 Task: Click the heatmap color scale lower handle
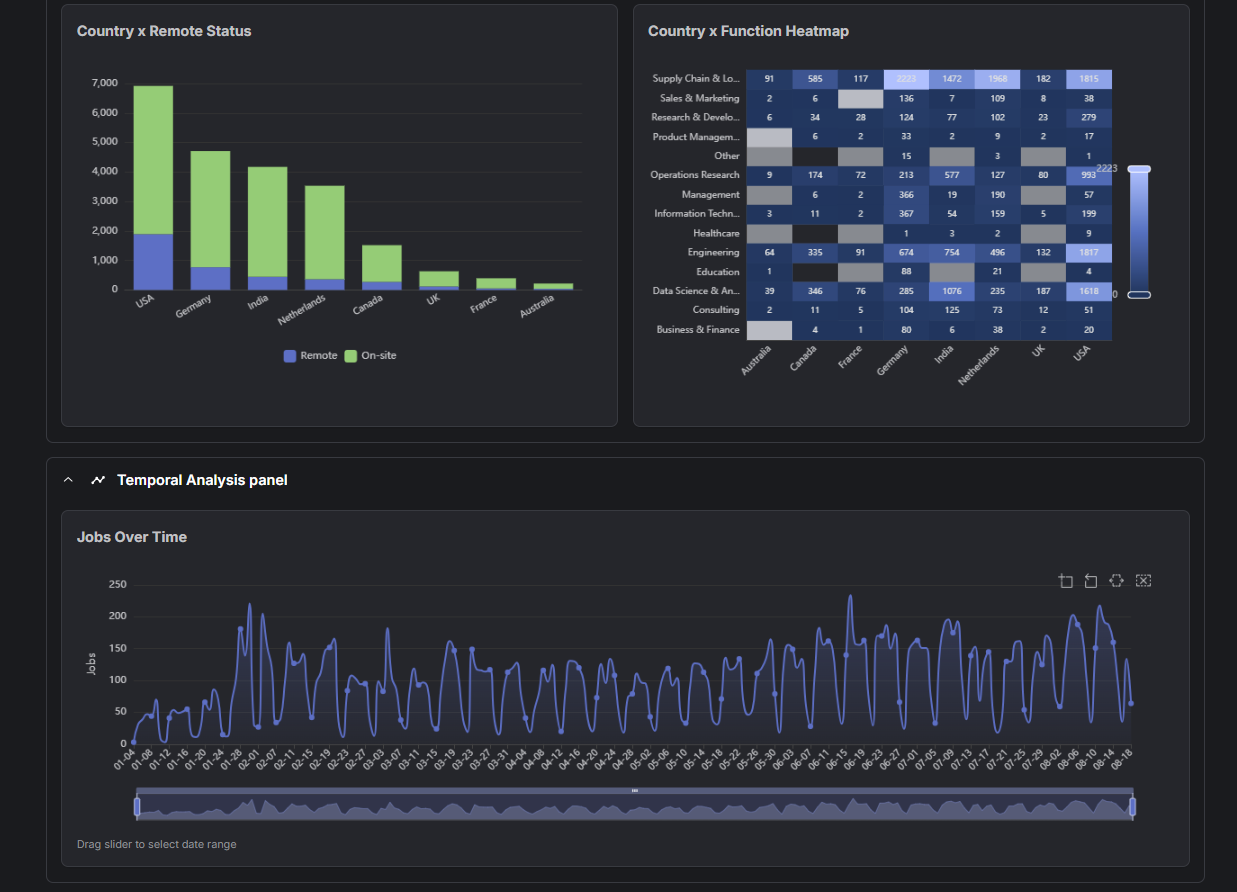(x=1139, y=294)
